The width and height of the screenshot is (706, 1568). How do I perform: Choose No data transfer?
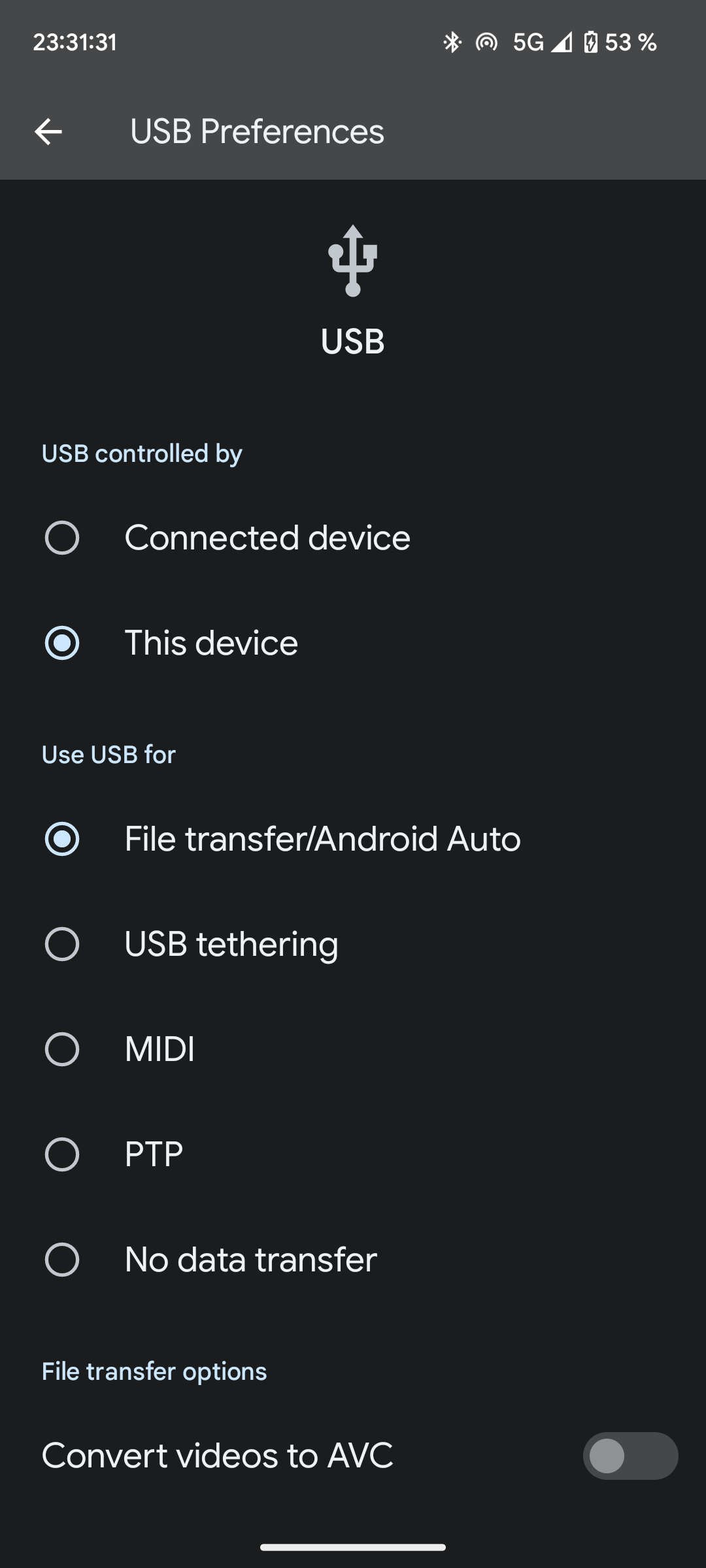63,1259
